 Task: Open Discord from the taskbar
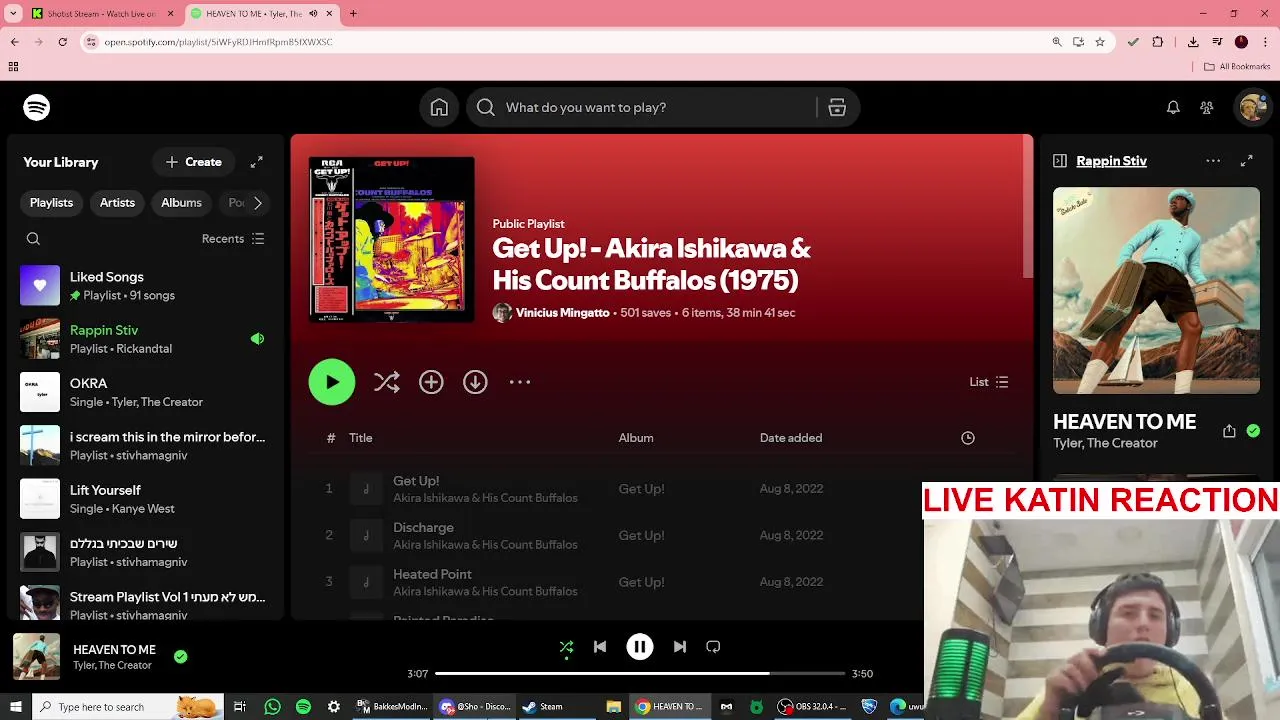[x=476, y=707]
